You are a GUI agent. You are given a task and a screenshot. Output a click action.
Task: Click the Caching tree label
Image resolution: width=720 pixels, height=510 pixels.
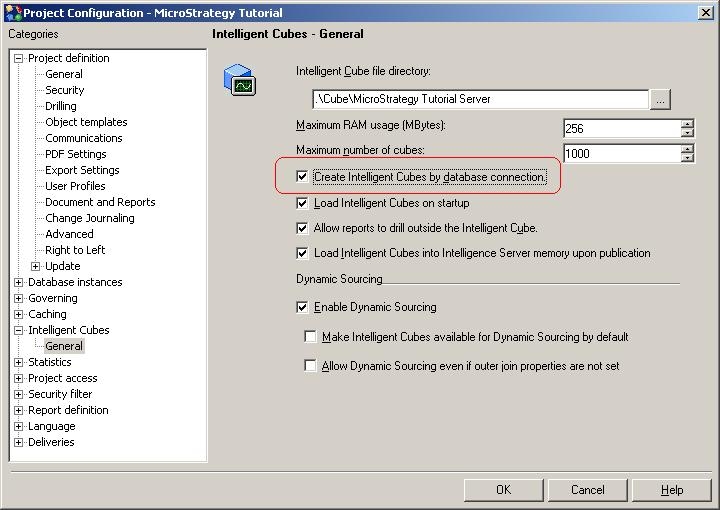pos(47,314)
